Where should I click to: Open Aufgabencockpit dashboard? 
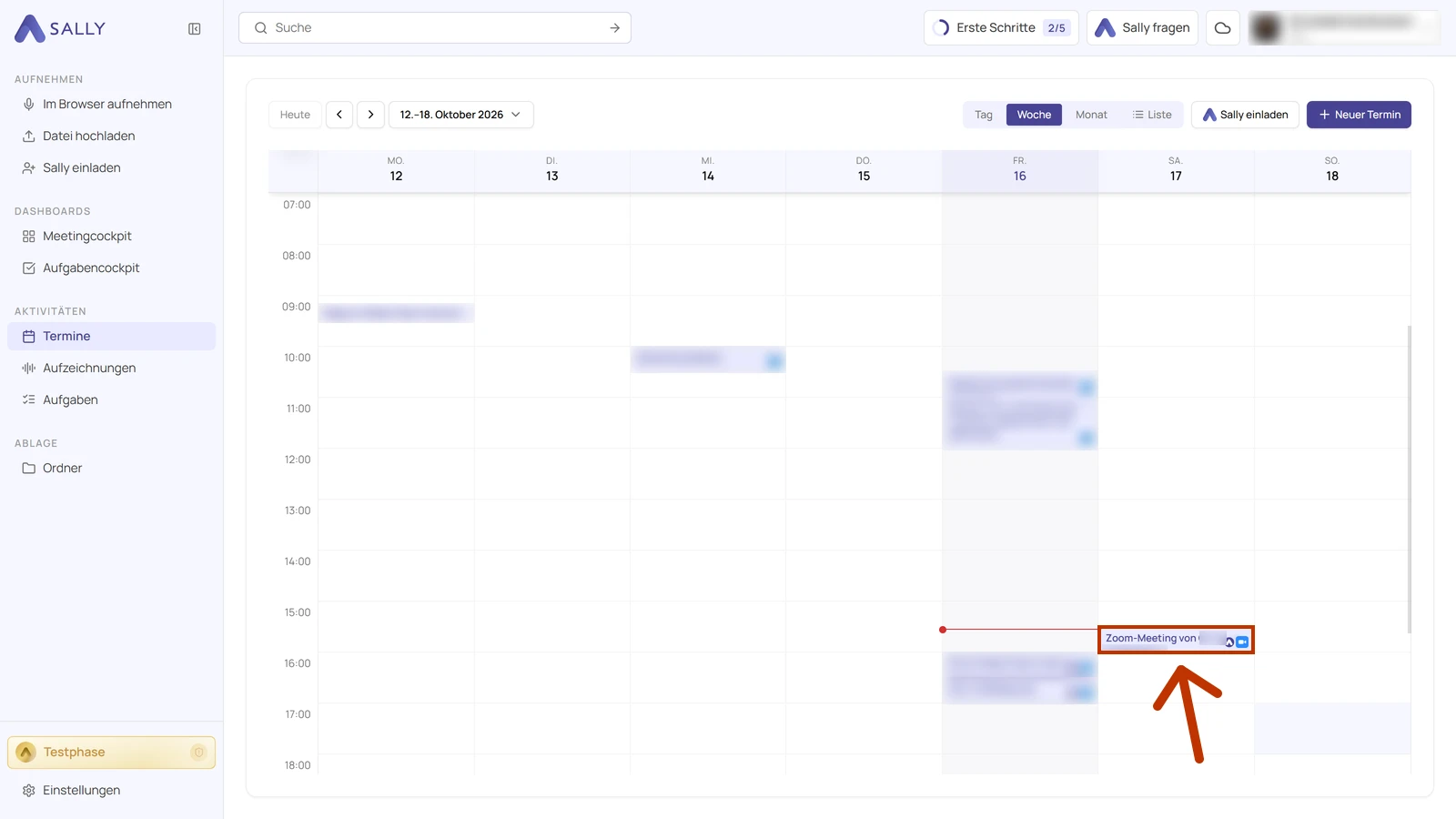pos(111,268)
